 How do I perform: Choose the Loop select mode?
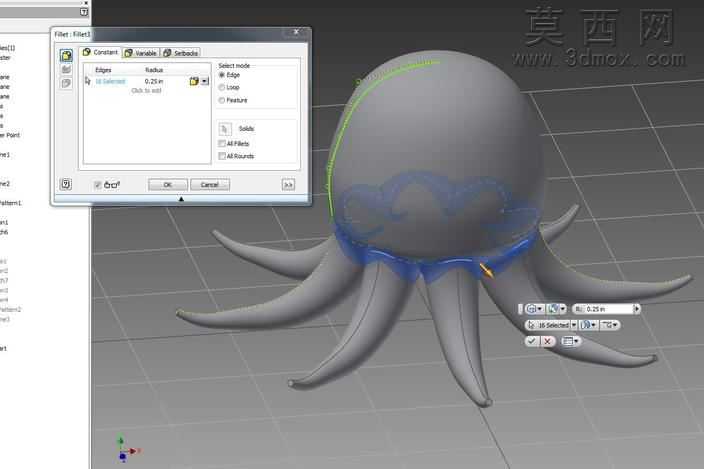[x=222, y=87]
